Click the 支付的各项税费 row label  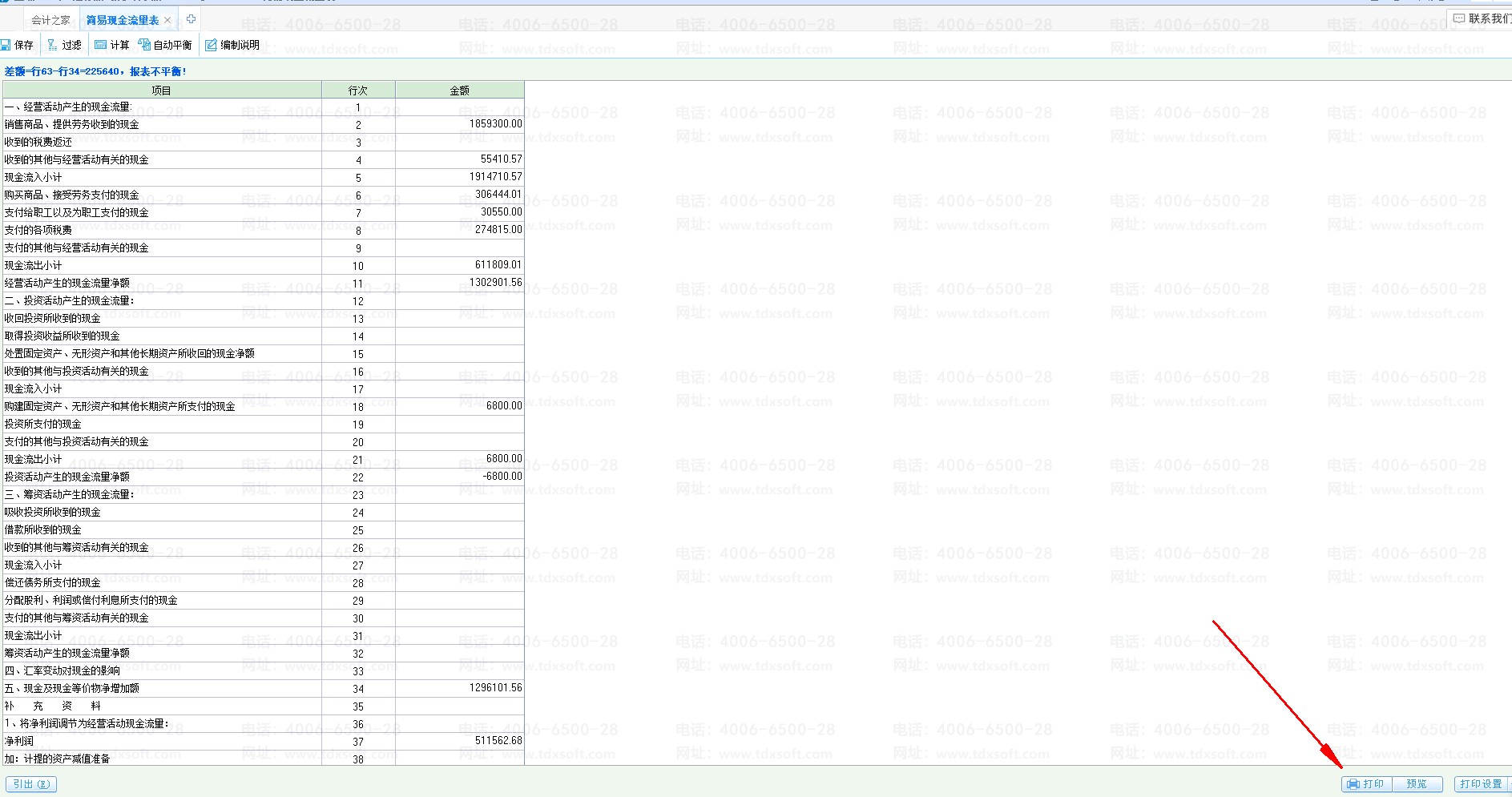click(x=38, y=230)
